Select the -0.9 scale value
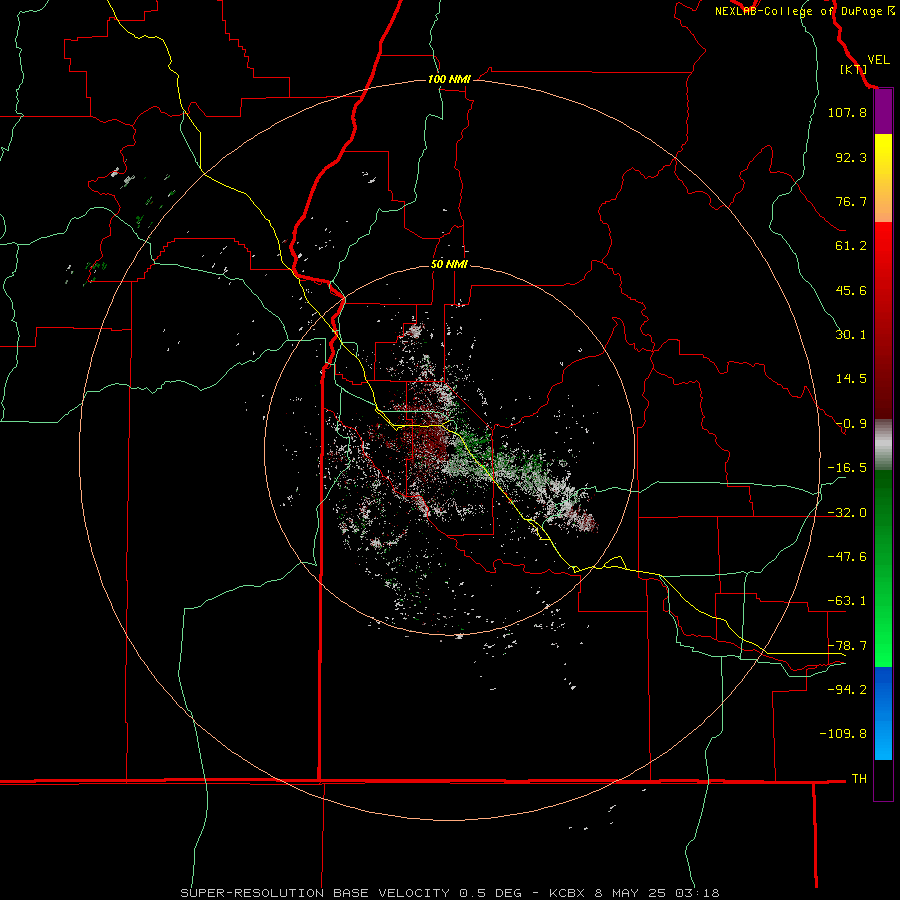 [851, 424]
